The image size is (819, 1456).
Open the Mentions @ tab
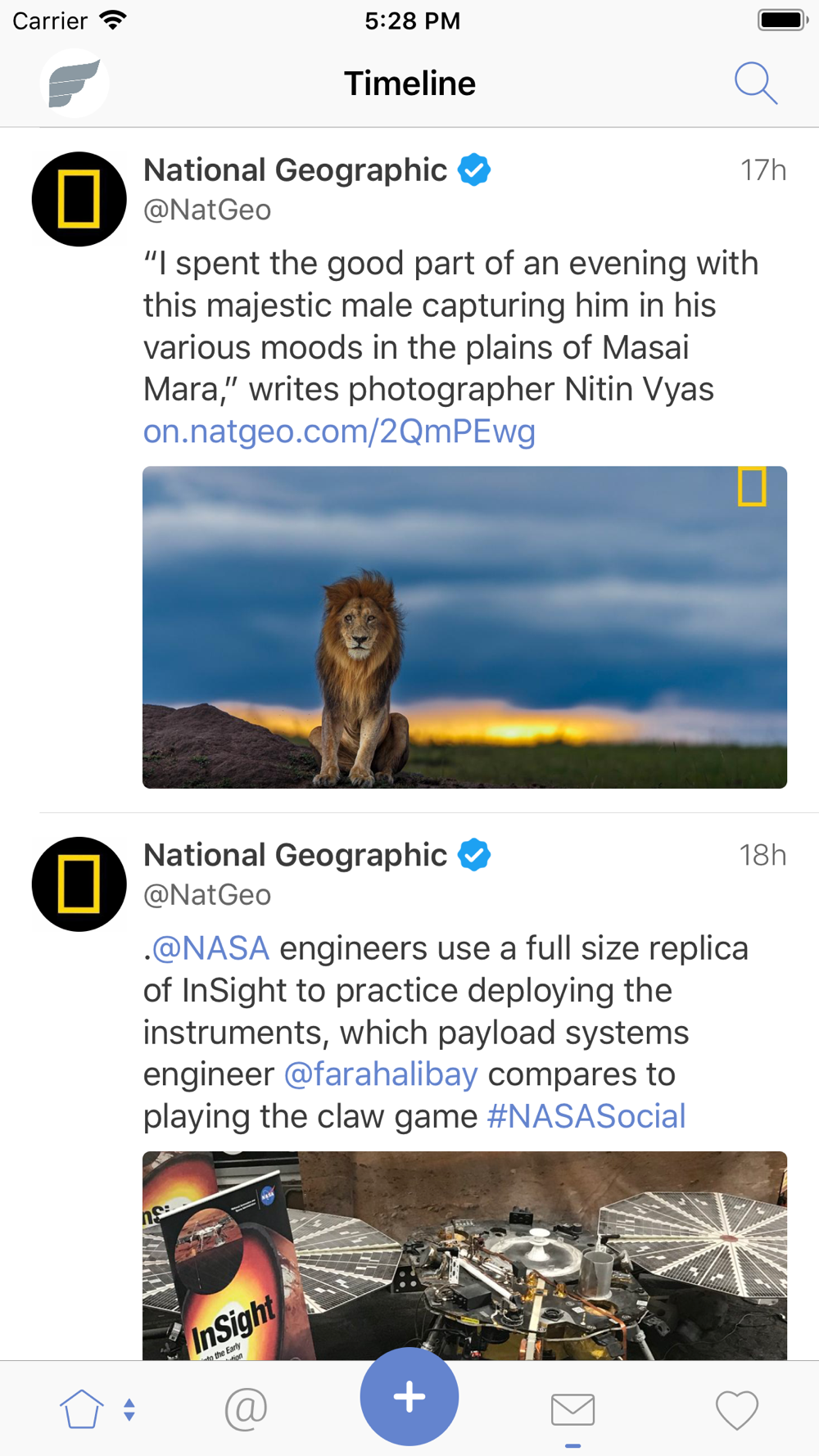click(x=246, y=1409)
